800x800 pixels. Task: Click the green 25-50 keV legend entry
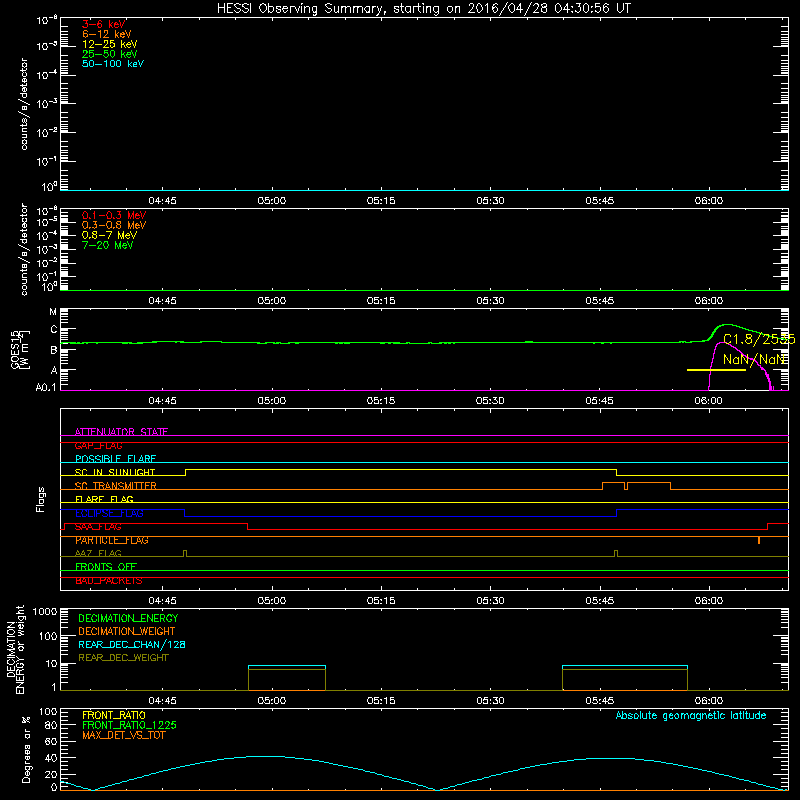click(x=110, y=54)
